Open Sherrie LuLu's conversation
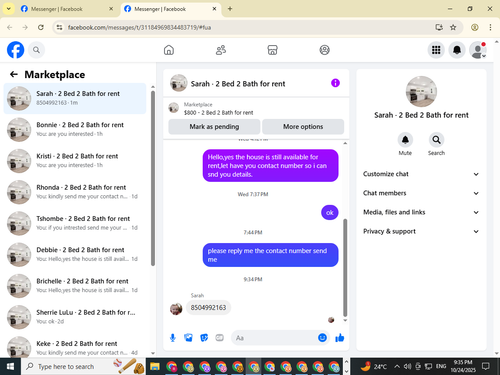This screenshot has width=500, height=375. coord(75,317)
